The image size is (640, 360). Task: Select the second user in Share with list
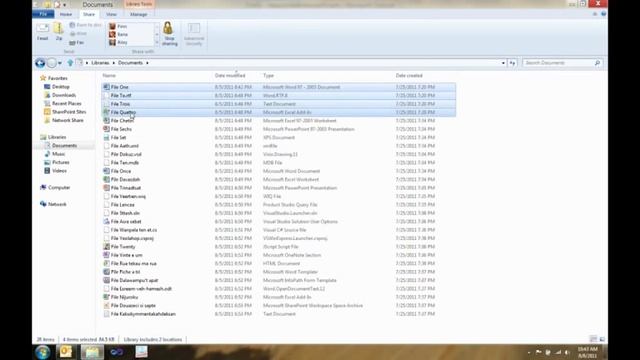118,34
